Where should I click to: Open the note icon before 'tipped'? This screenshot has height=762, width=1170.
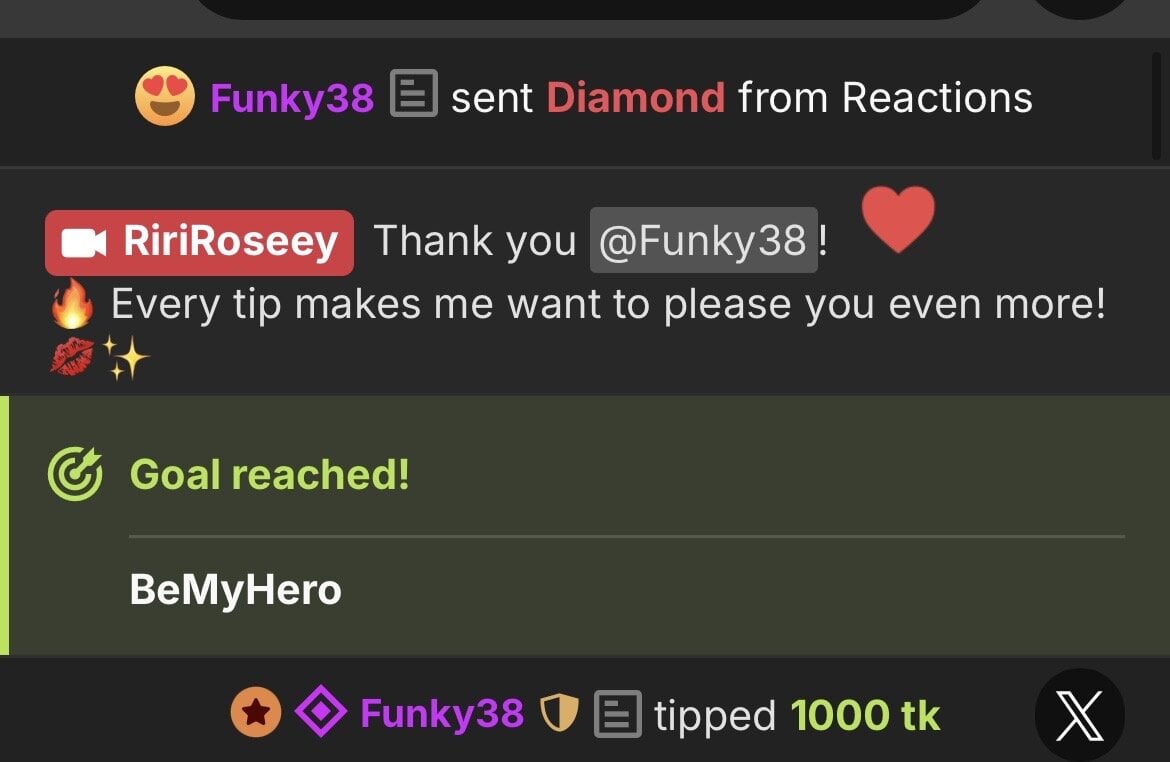pos(617,714)
